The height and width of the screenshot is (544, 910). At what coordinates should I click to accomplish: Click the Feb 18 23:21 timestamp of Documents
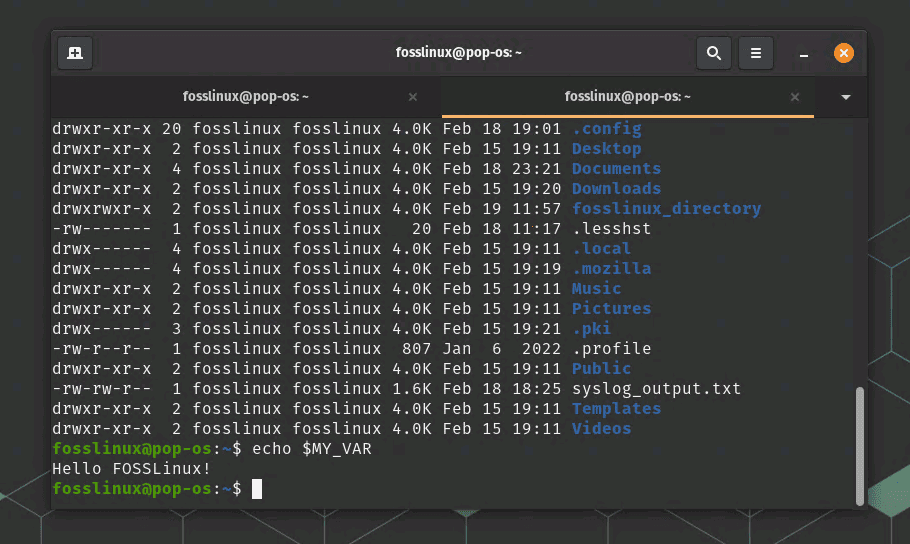[x=502, y=168]
